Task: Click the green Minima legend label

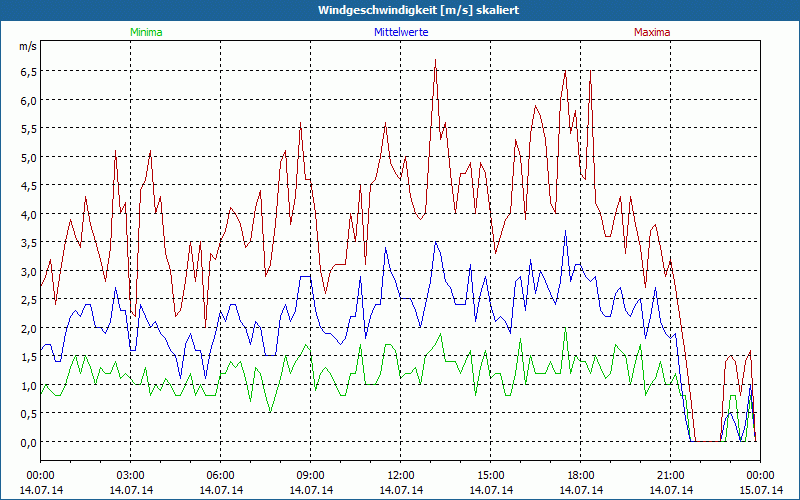Action: pos(146,32)
